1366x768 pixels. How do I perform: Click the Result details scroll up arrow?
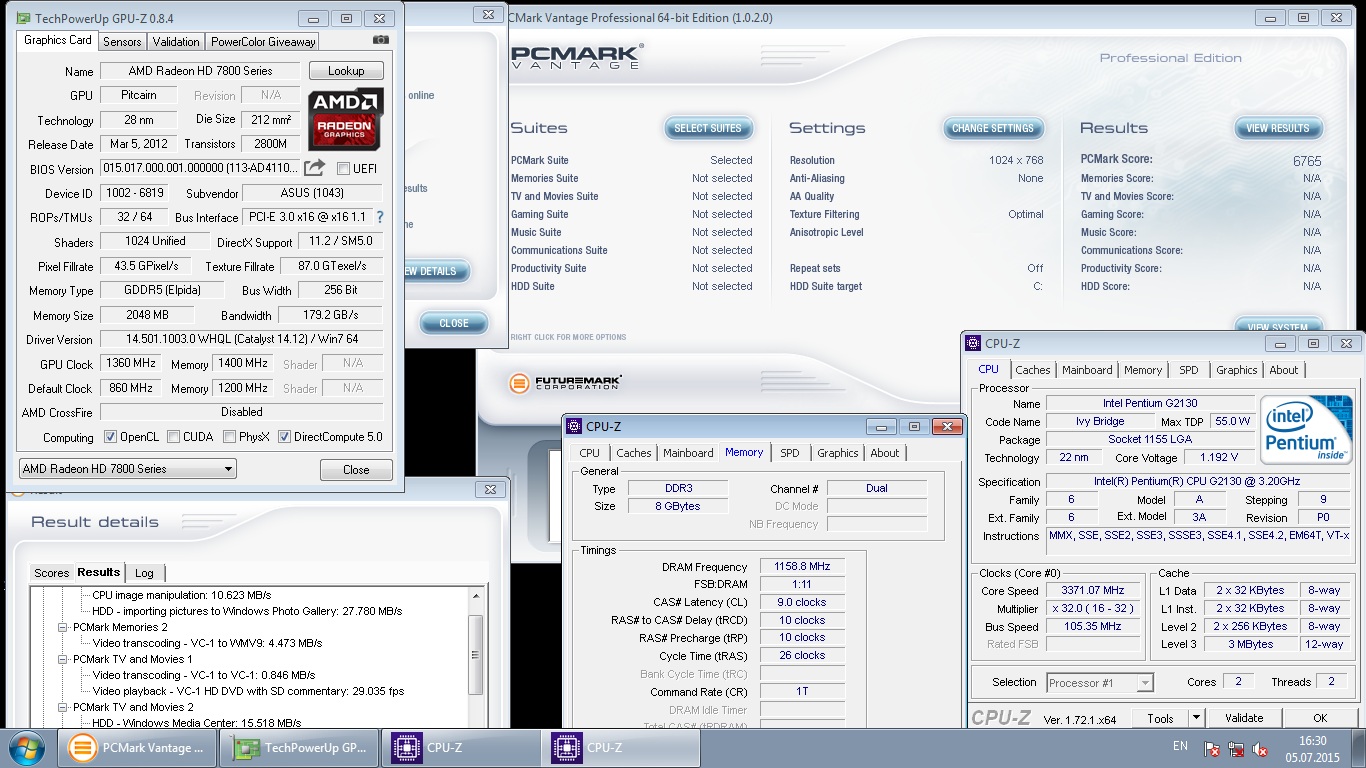[x=475, y=596]
